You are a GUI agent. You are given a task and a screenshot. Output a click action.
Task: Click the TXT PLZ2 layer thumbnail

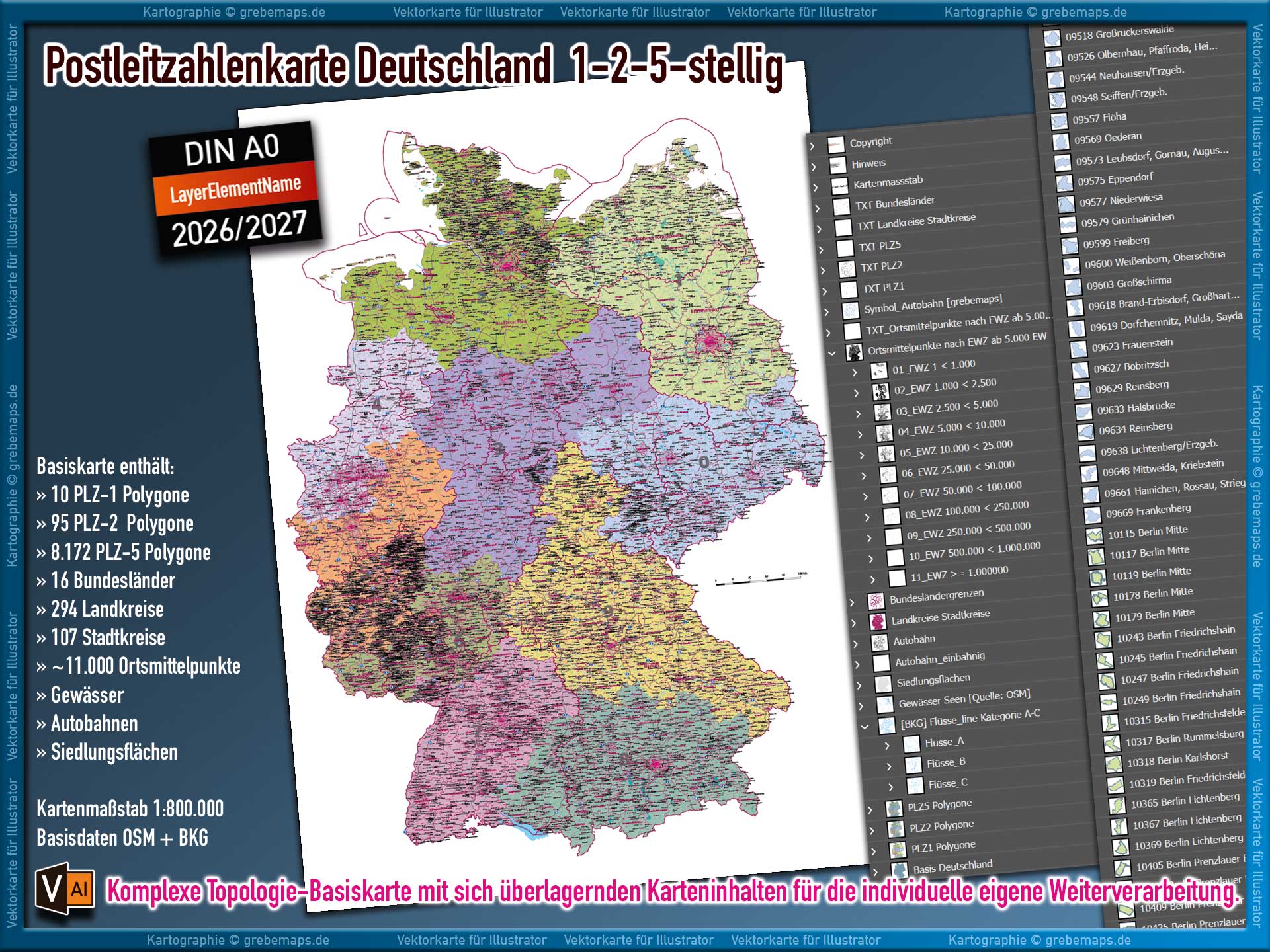tap(847, 269)
